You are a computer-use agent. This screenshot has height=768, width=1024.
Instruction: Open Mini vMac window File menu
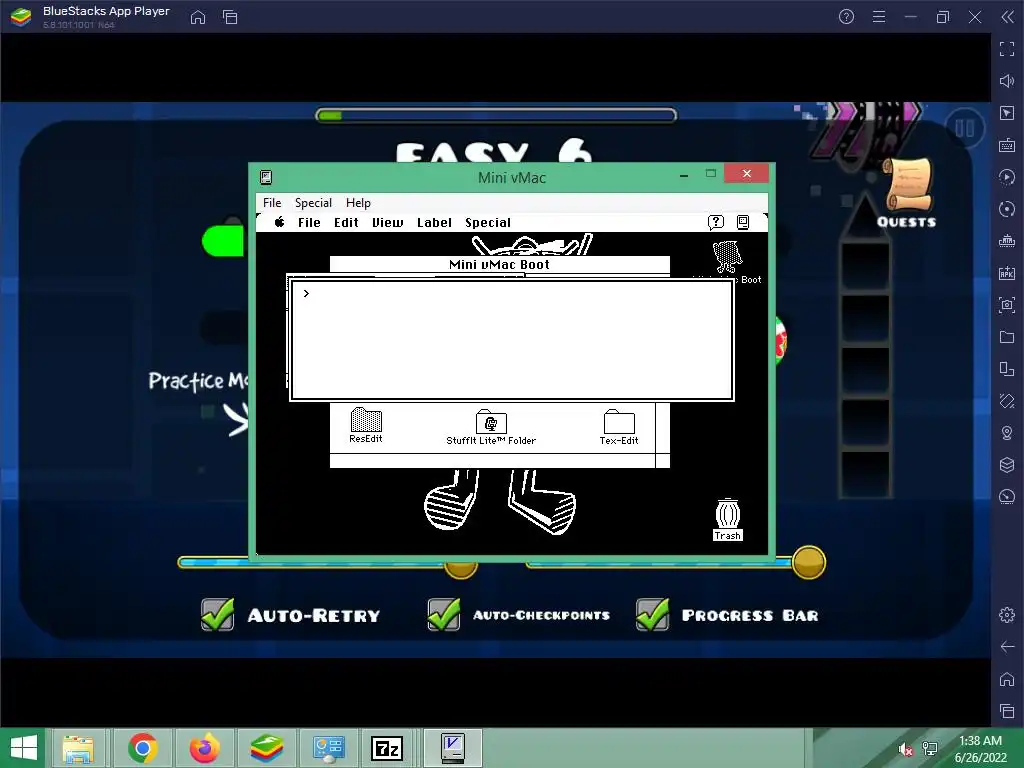coord(272,202)
